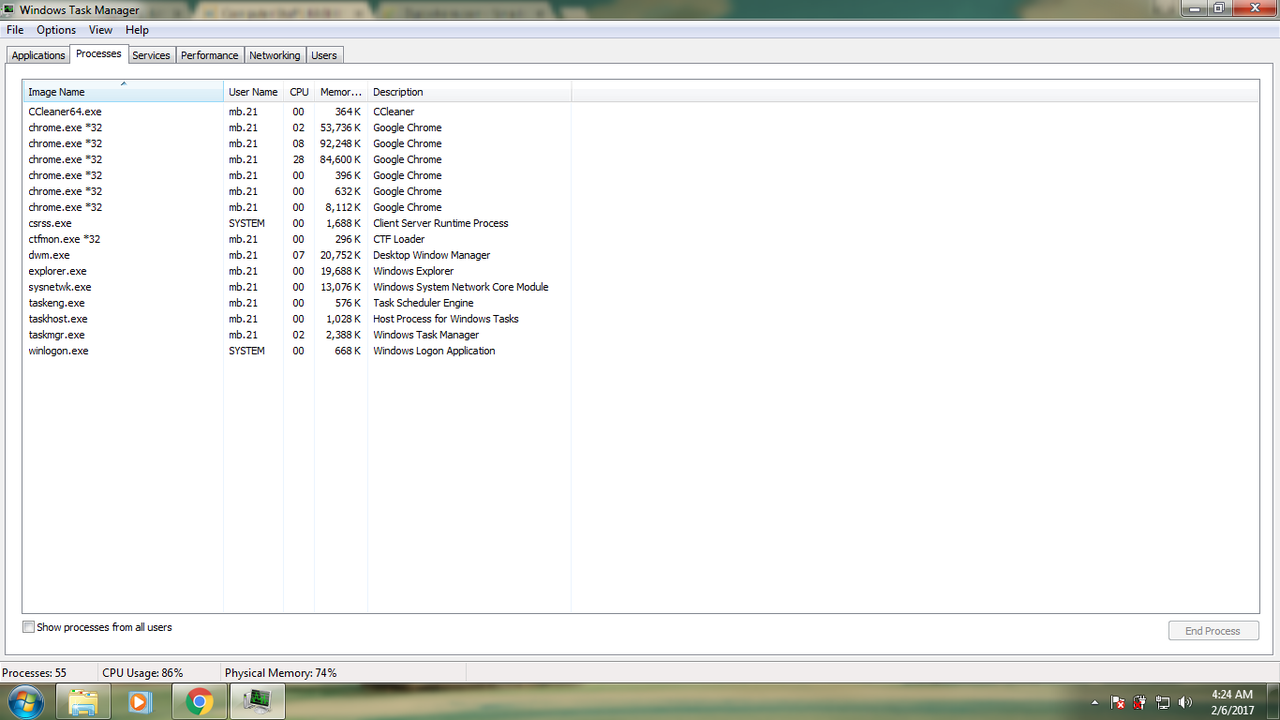
Task: Open the Options menu
Action: click(56, 30)
